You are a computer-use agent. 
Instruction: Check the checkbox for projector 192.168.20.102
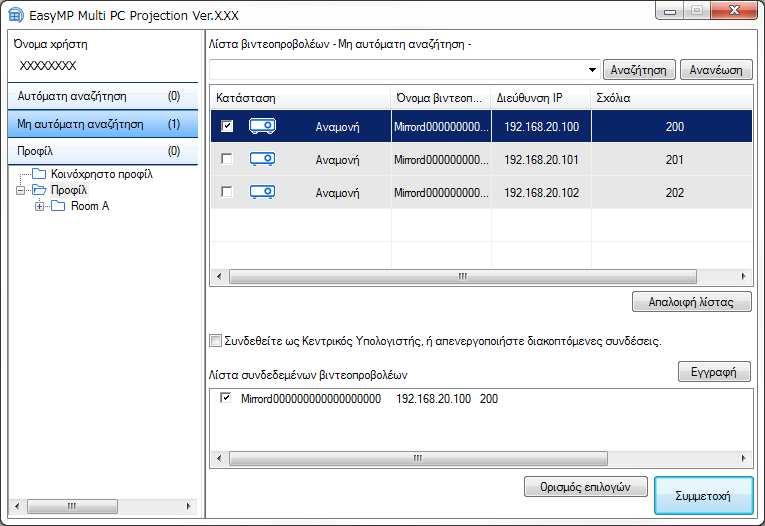point(227,191)
